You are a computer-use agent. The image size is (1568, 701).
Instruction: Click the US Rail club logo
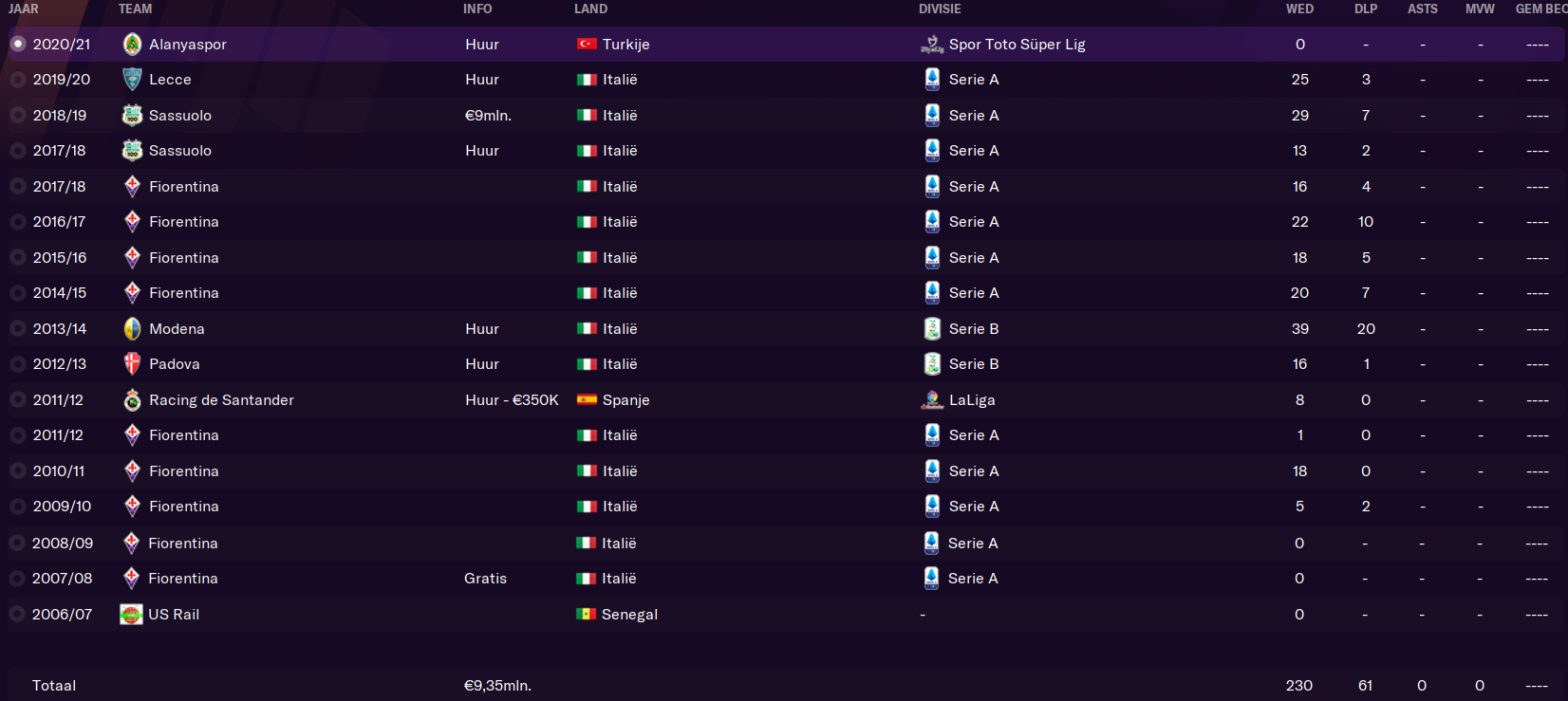131,615
